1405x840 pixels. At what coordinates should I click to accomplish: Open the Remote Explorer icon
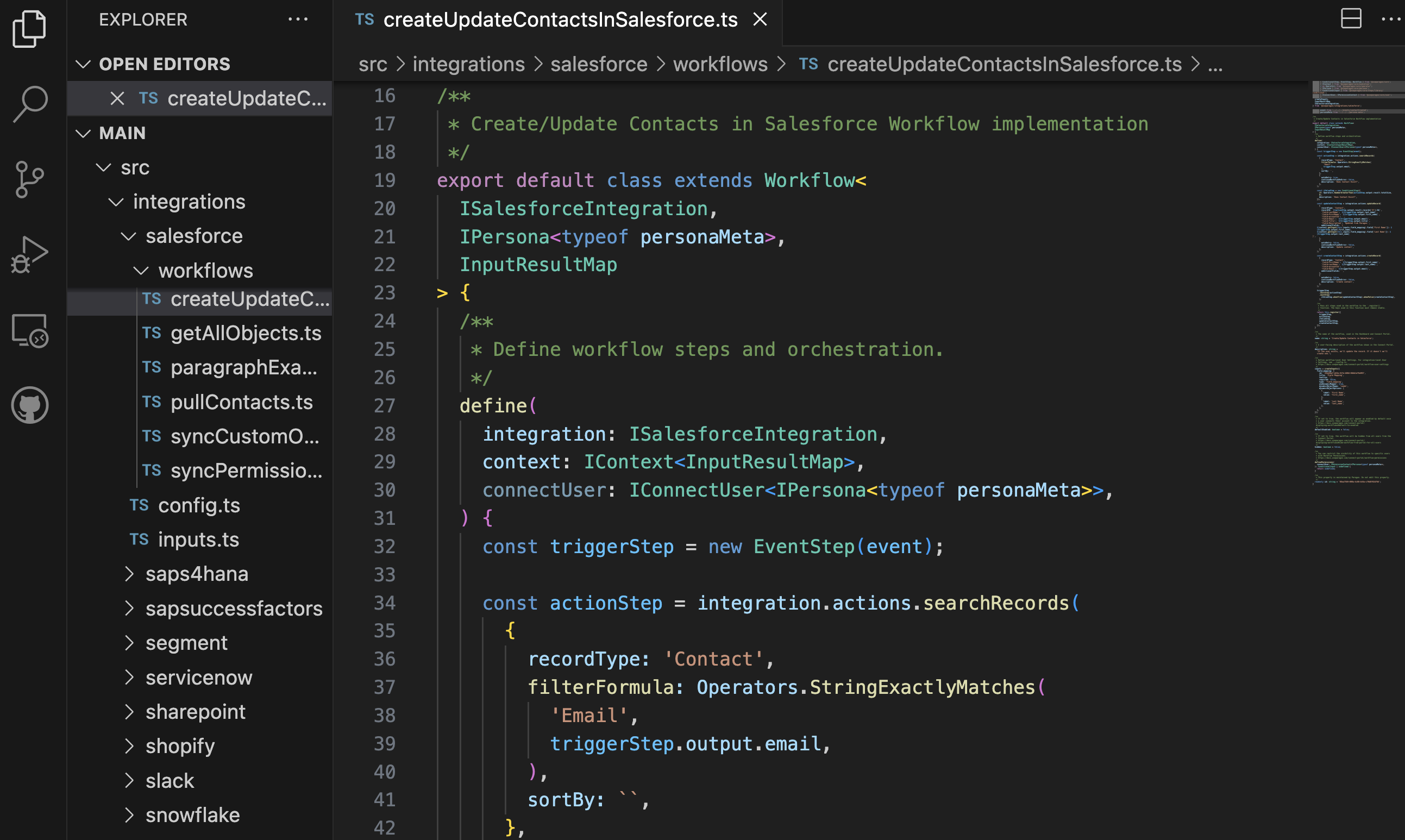pos(29,330)
